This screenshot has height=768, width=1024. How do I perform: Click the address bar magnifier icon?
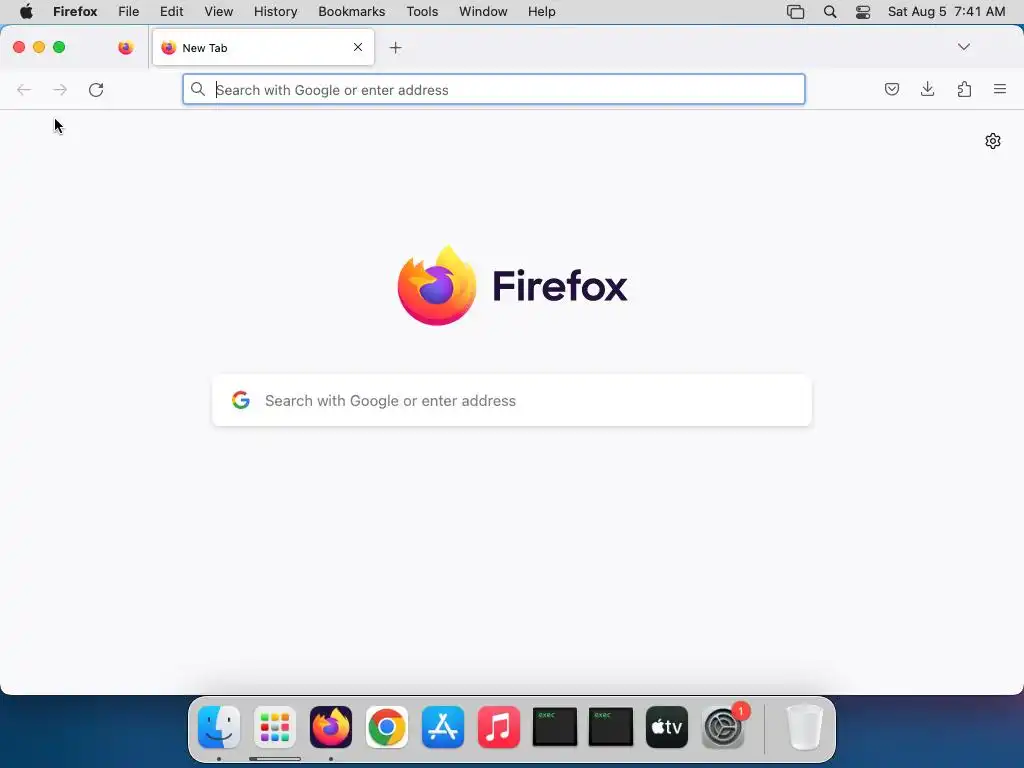(x=198, y=89)
